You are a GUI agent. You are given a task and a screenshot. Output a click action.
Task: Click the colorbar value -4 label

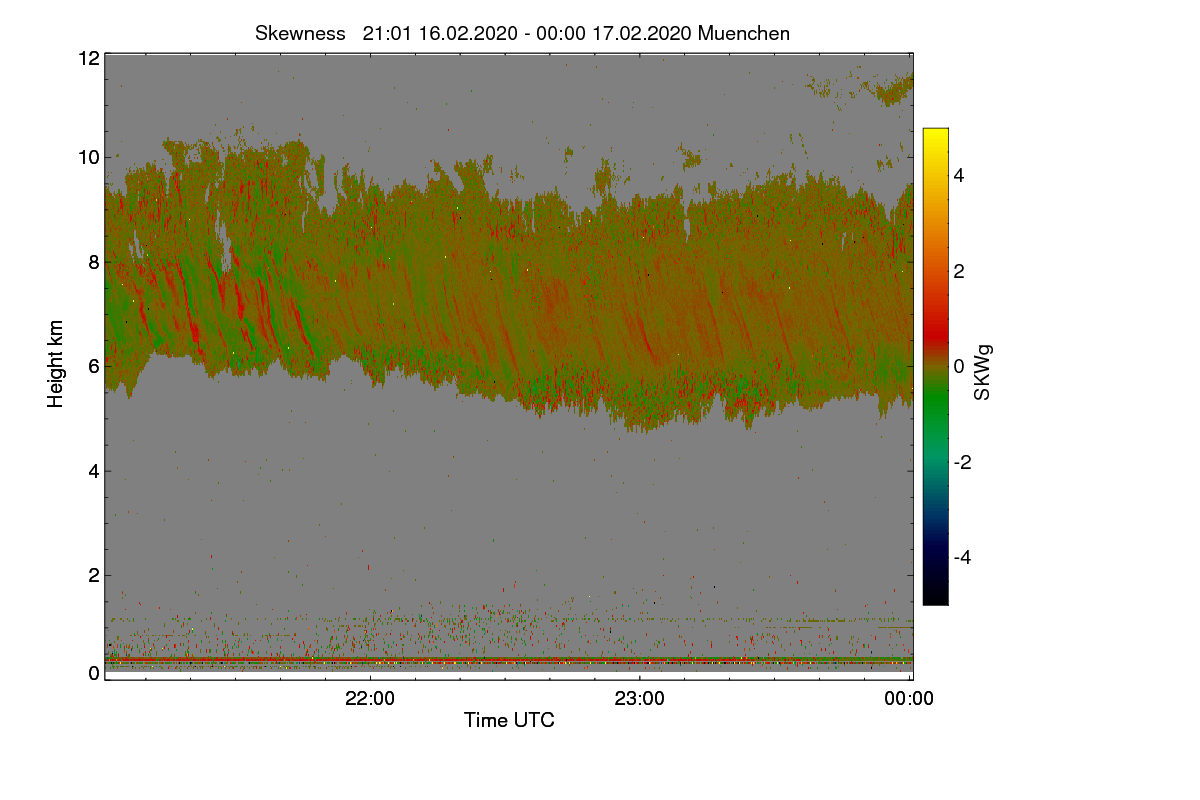pyautogui.click(x=963, y=557)
